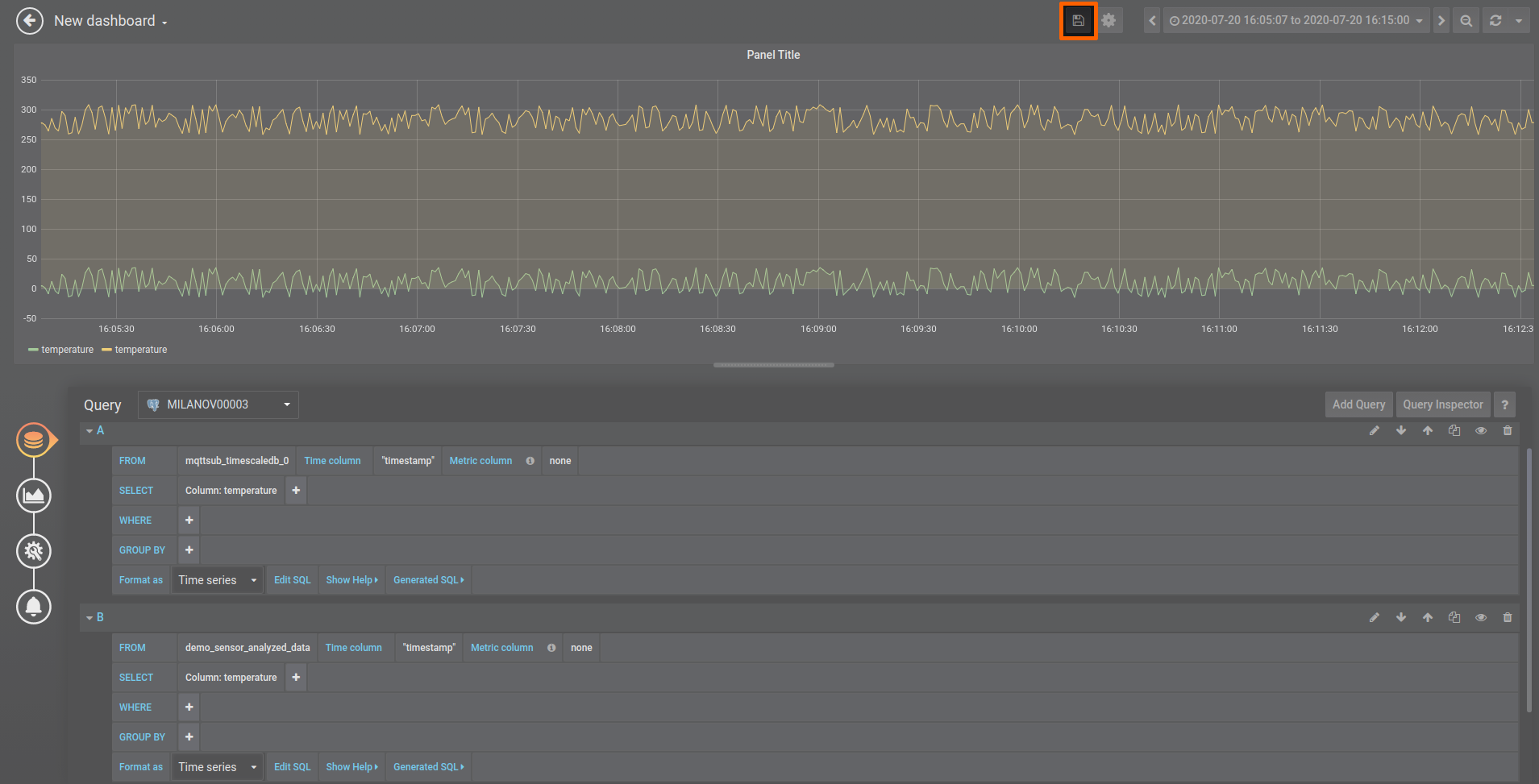Open the General settings sidebar tab

click(x=34, y=551)
